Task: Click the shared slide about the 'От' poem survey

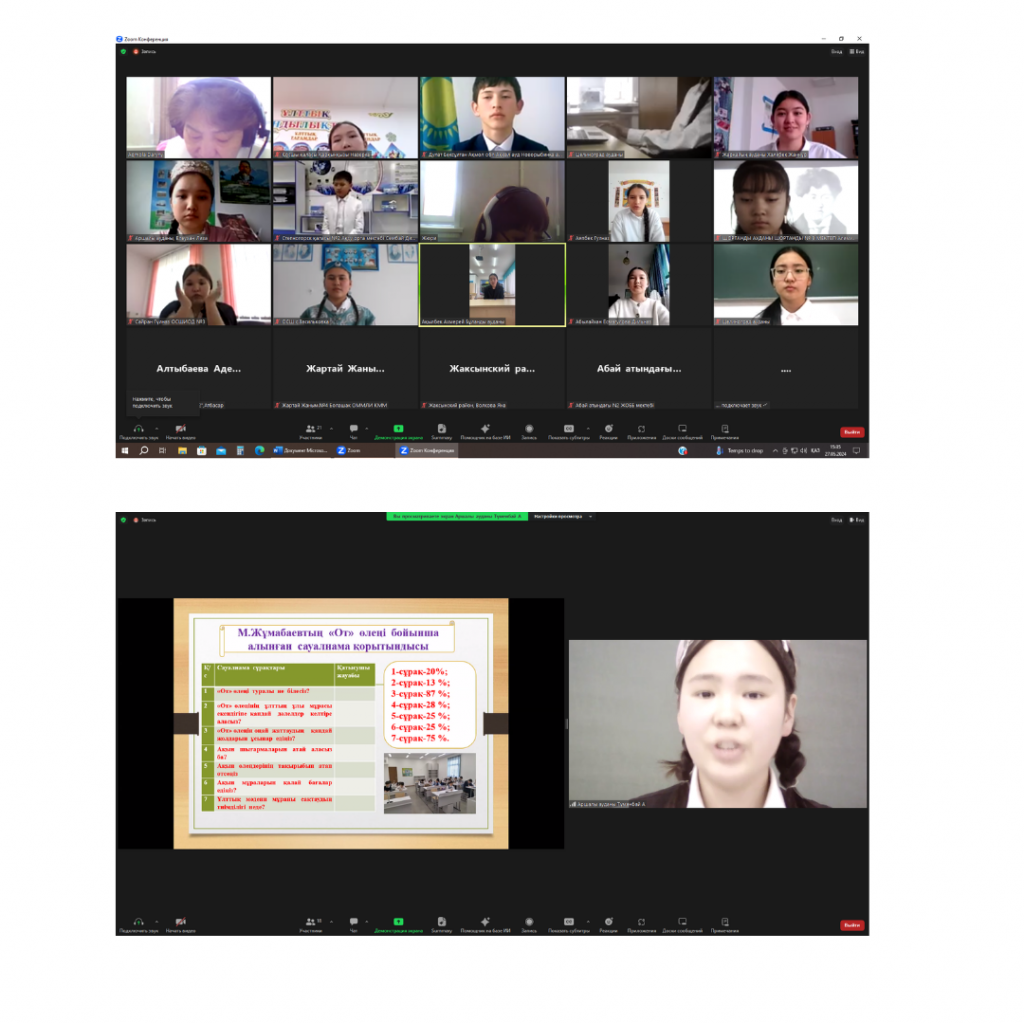Action: point(341,724)
